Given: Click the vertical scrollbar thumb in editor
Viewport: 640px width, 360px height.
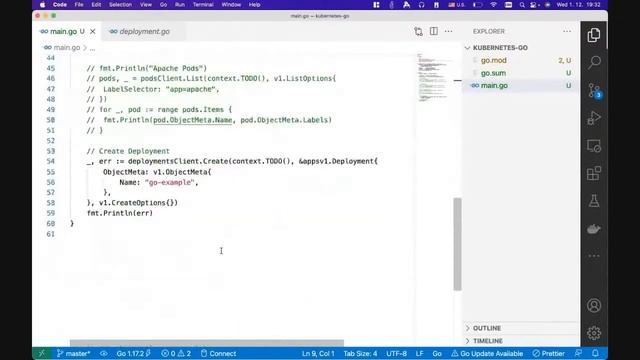Looking at the screenshot, I should pos(458,244).
